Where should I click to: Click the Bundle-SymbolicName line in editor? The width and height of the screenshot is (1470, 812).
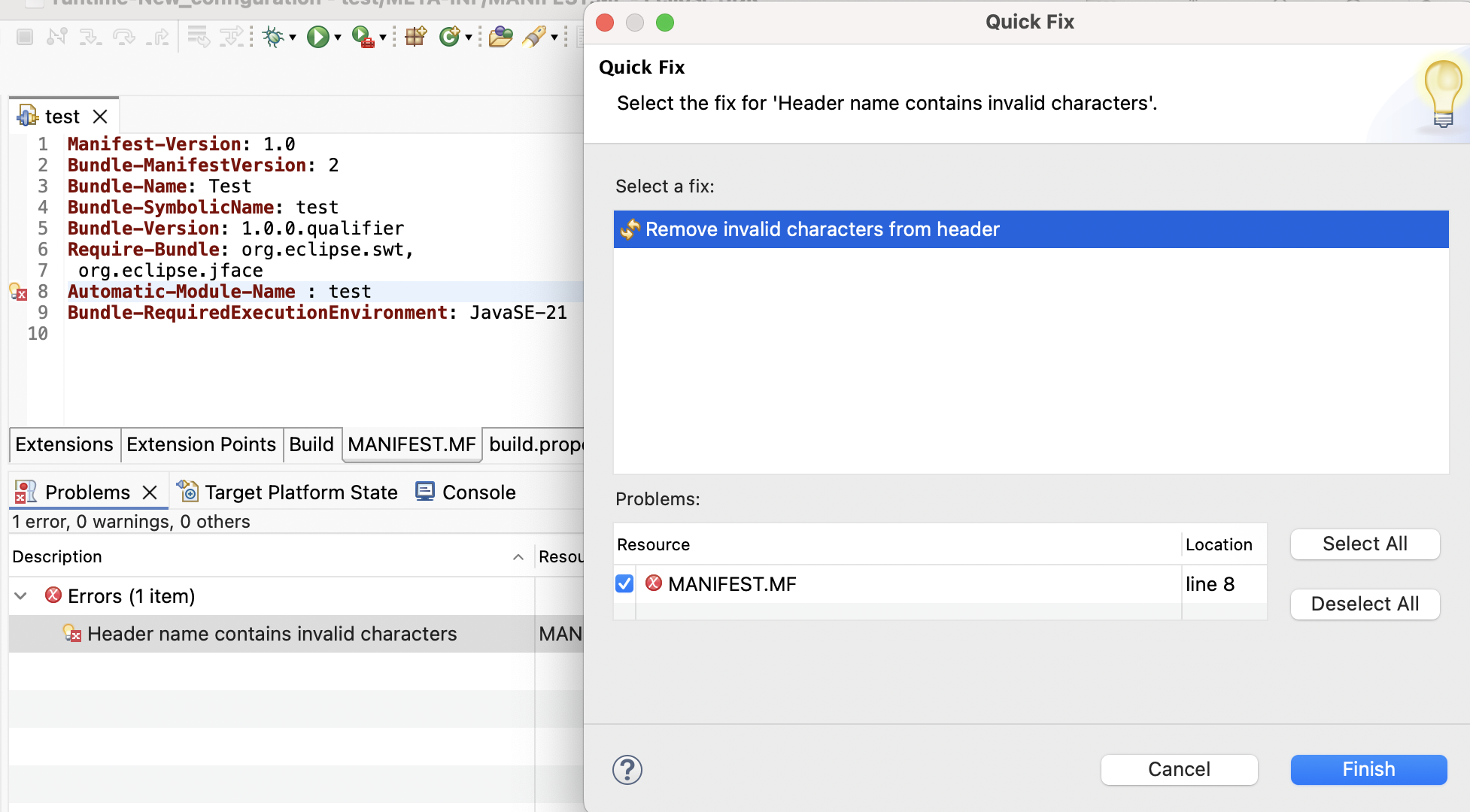click(202, 208)
